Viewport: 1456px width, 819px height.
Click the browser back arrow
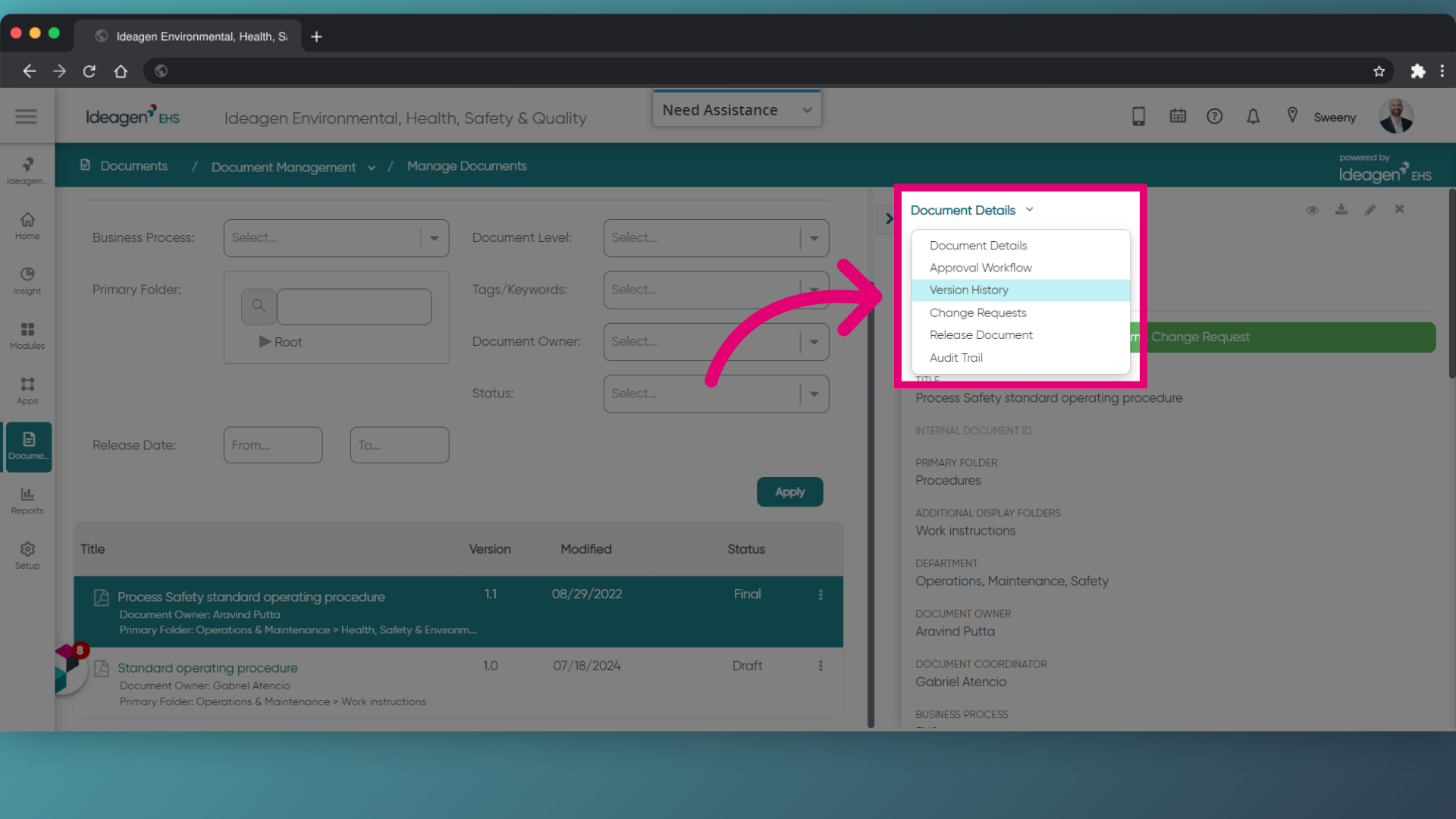click(x=29, y=71)
